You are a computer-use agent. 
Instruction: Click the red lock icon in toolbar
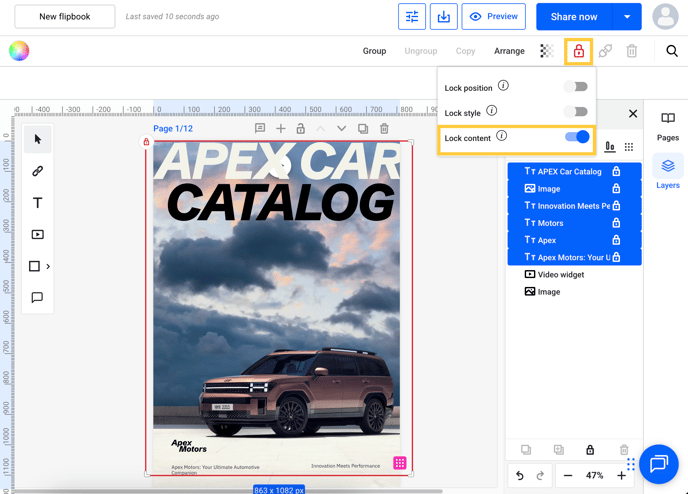(x=578, y=51)
